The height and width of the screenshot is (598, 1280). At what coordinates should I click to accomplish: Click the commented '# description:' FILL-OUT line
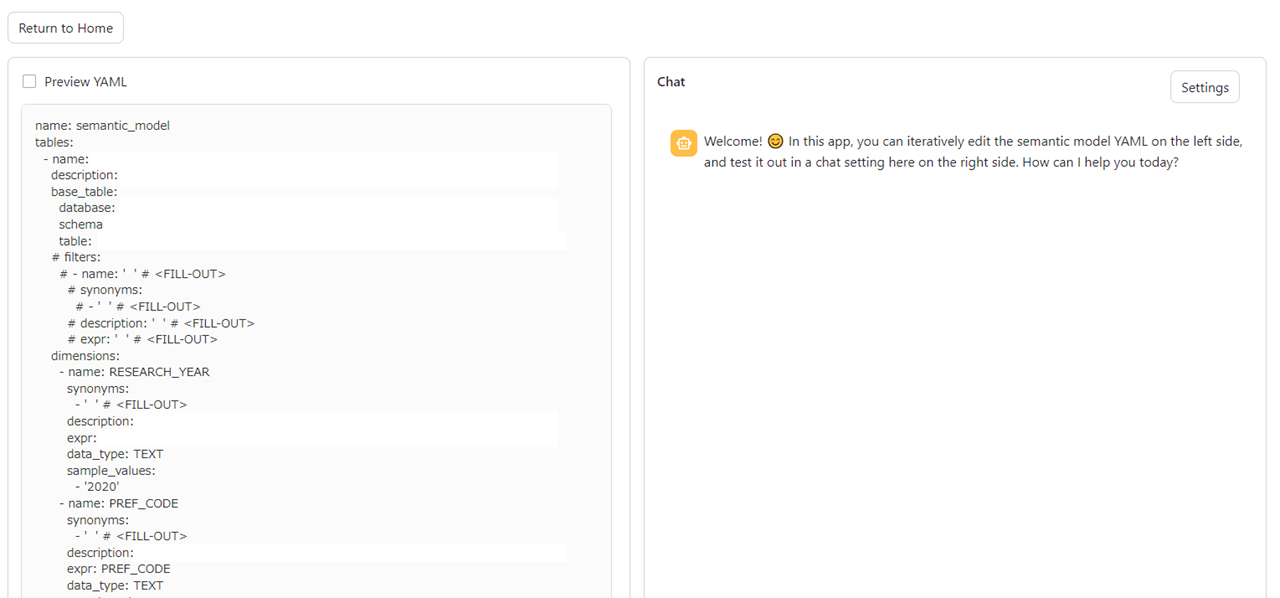[x=161, y=323]
